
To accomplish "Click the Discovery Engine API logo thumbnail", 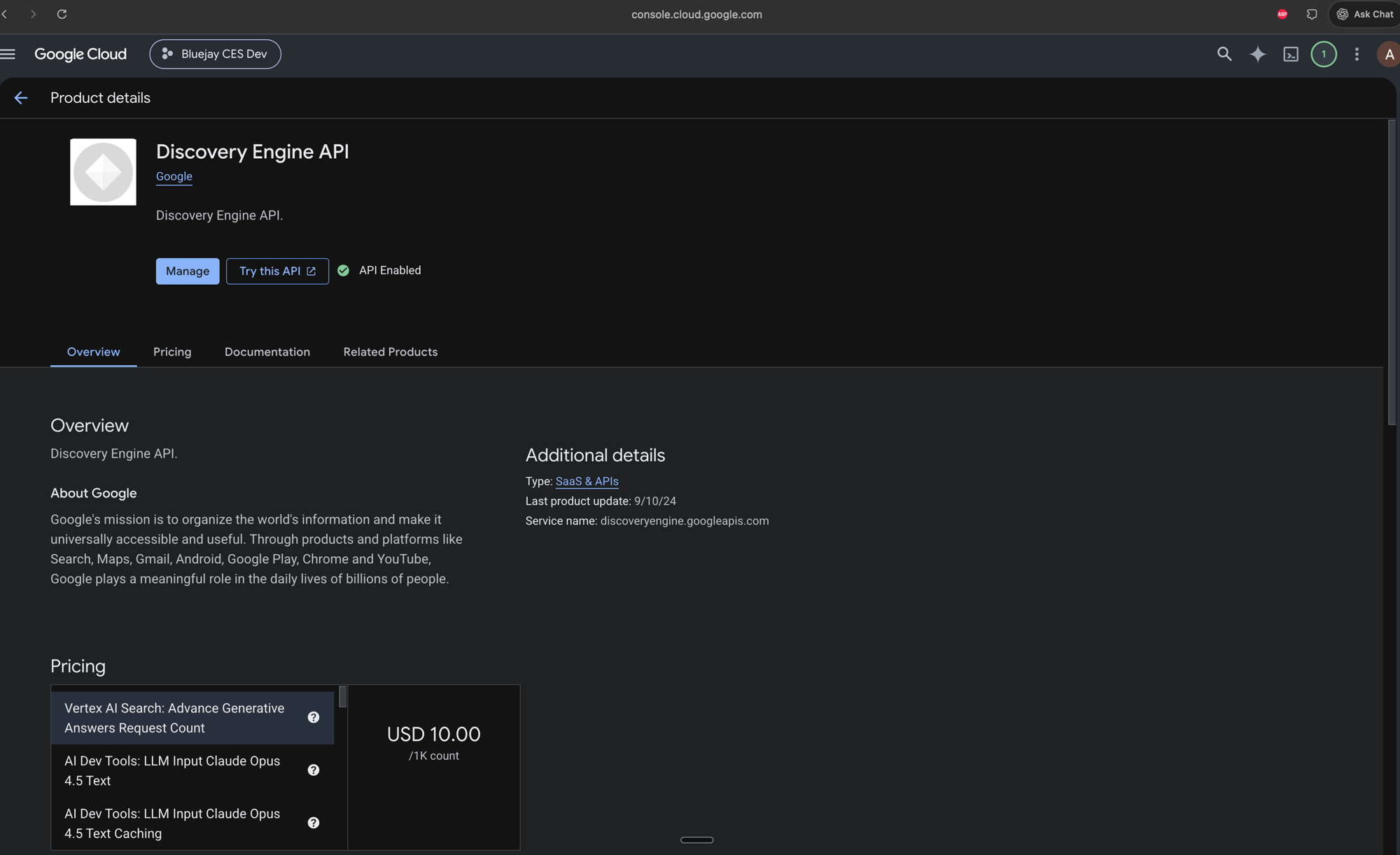I will [x=103, y=172].
